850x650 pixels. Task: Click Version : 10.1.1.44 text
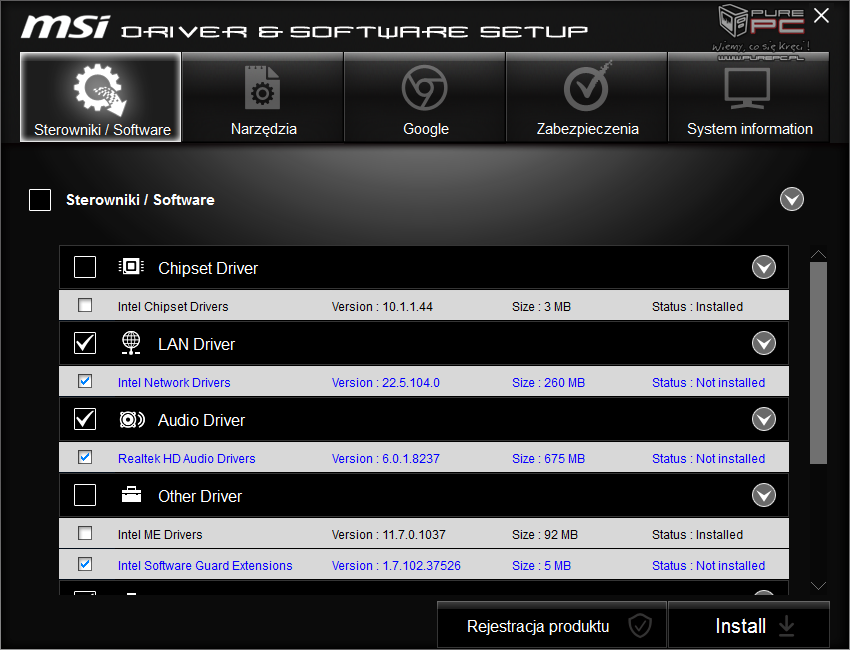(382, 307)
